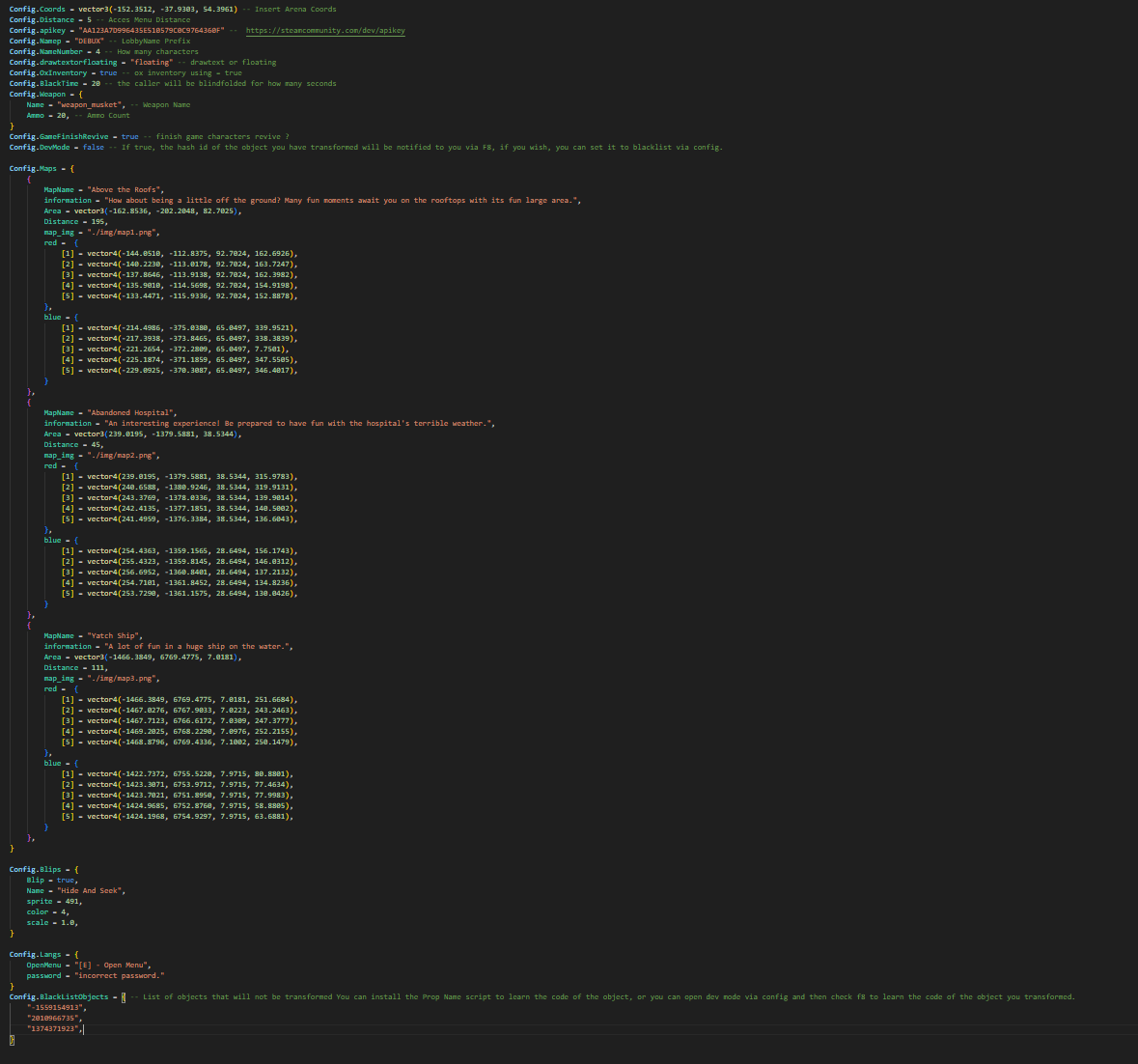The width and height of the screenshot is (1138, 1064).
Task: Click the "incorrect password." string
Action: [120, 976]
